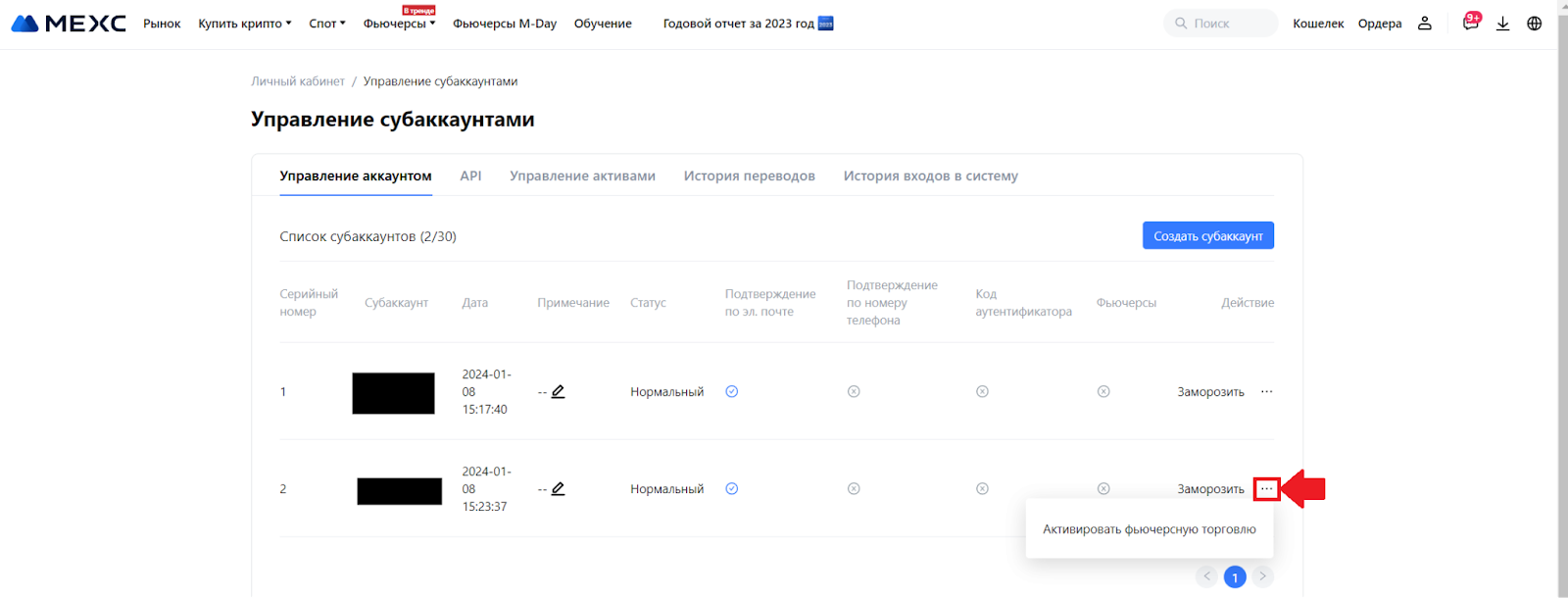Edit note for subaccount 1

[x=559, y=392]
